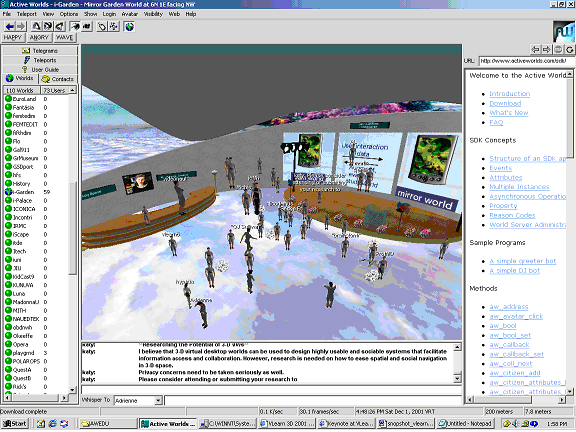Toggle the web browser globe button
Viewport: 576px width, 432px height.
(x=129, y=26)
